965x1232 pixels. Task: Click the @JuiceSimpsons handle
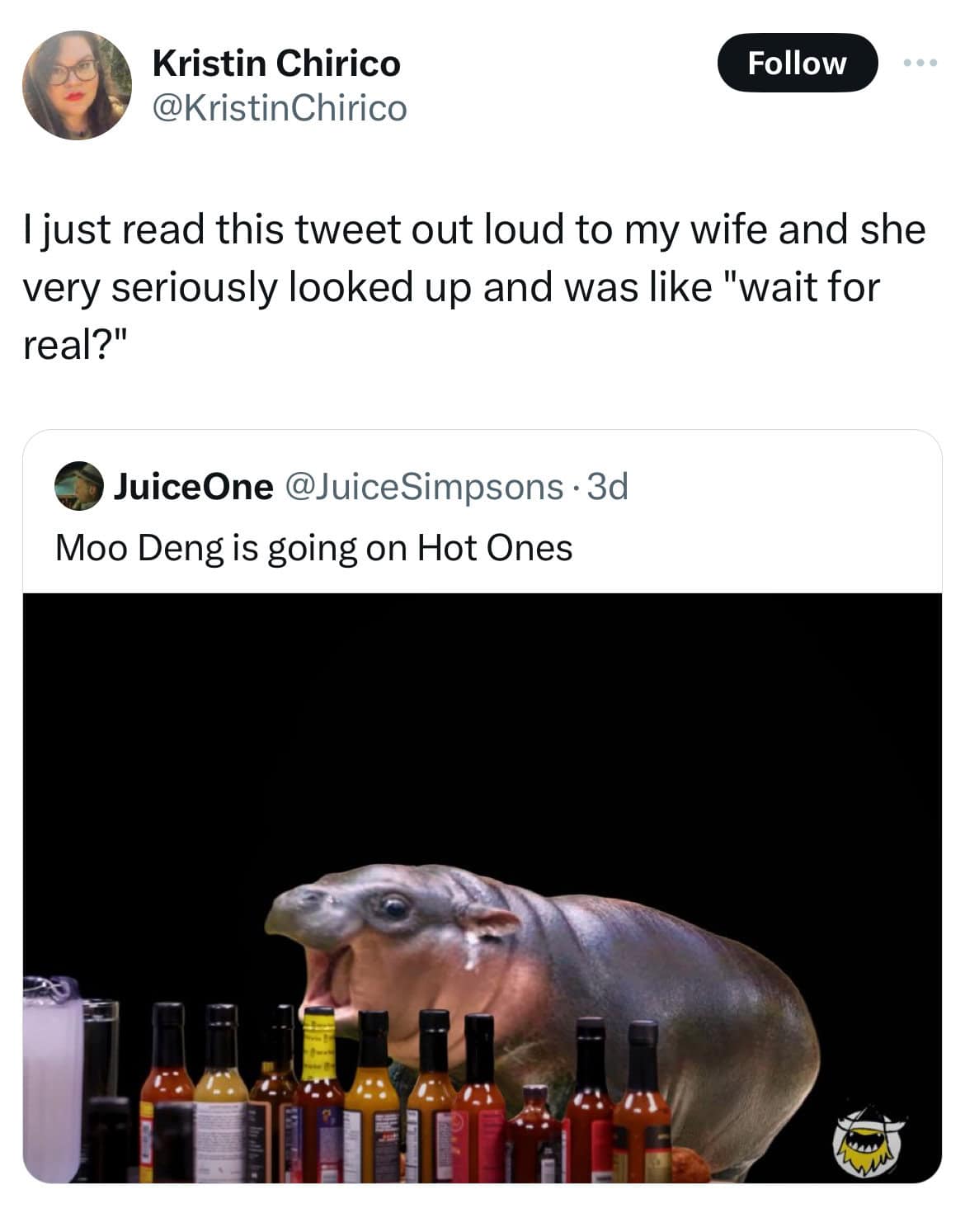point(423,487)
